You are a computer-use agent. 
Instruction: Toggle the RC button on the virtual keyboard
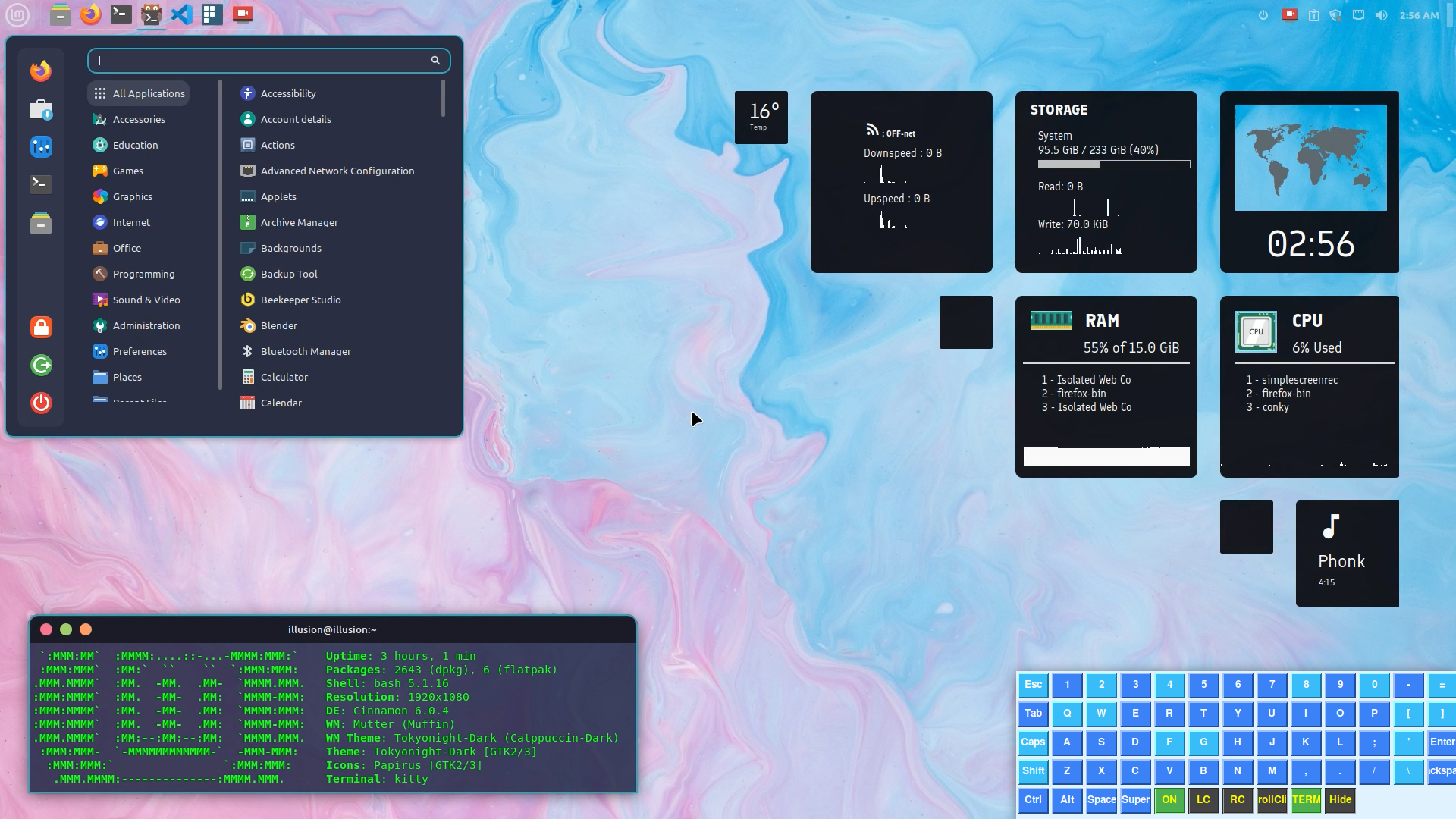(1238, 800)
